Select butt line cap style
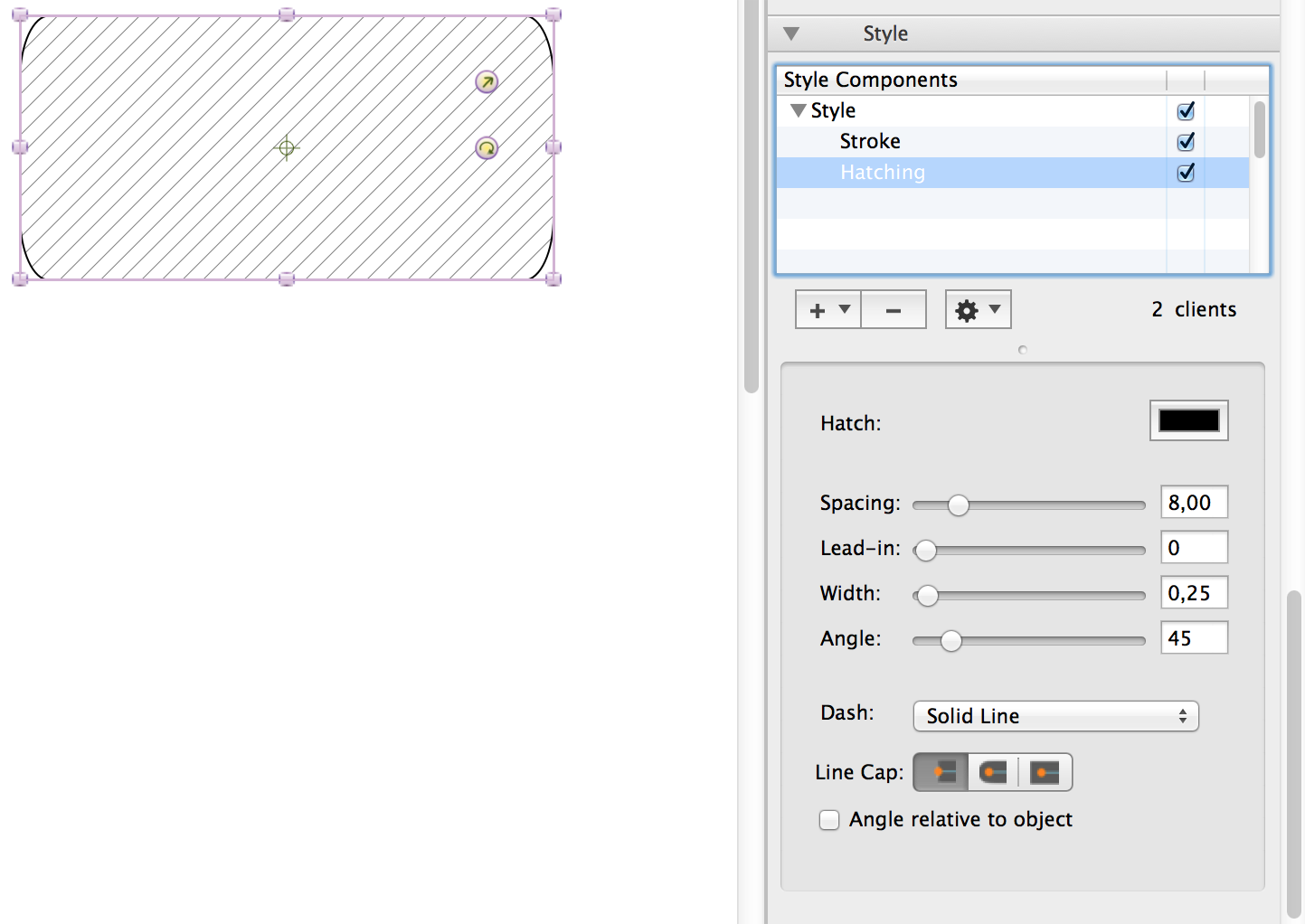Viewport: 1305px width, 924px height. [941, 772]
